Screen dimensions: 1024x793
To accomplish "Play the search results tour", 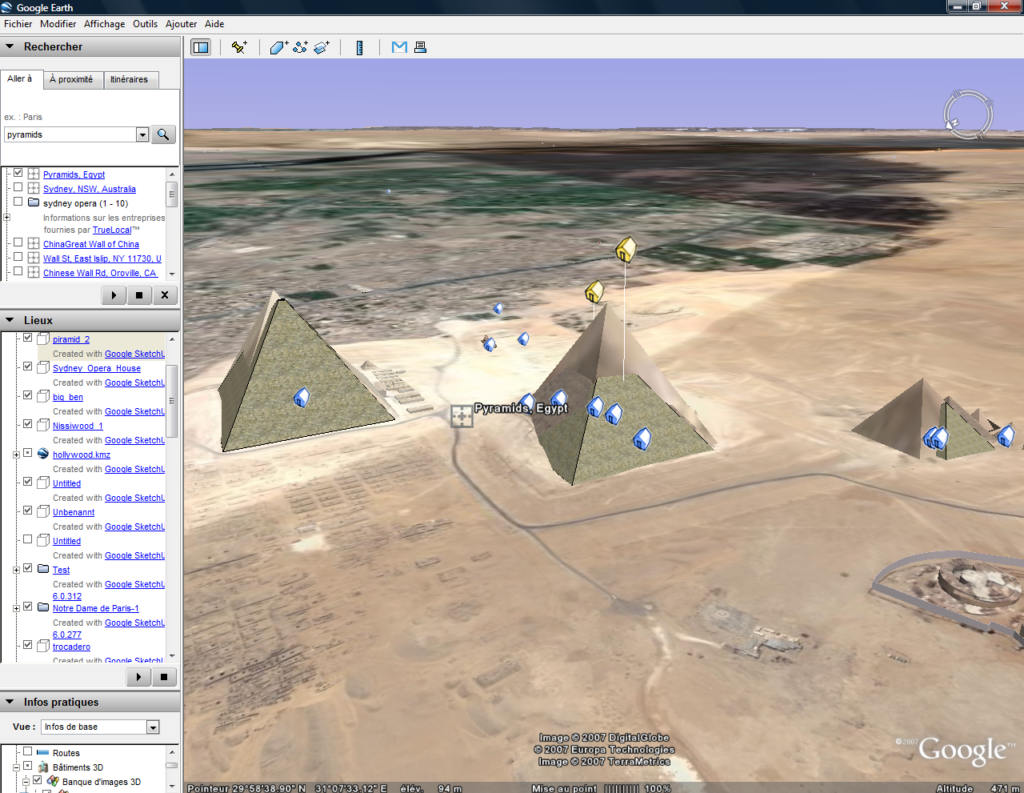I will (114, 295).
